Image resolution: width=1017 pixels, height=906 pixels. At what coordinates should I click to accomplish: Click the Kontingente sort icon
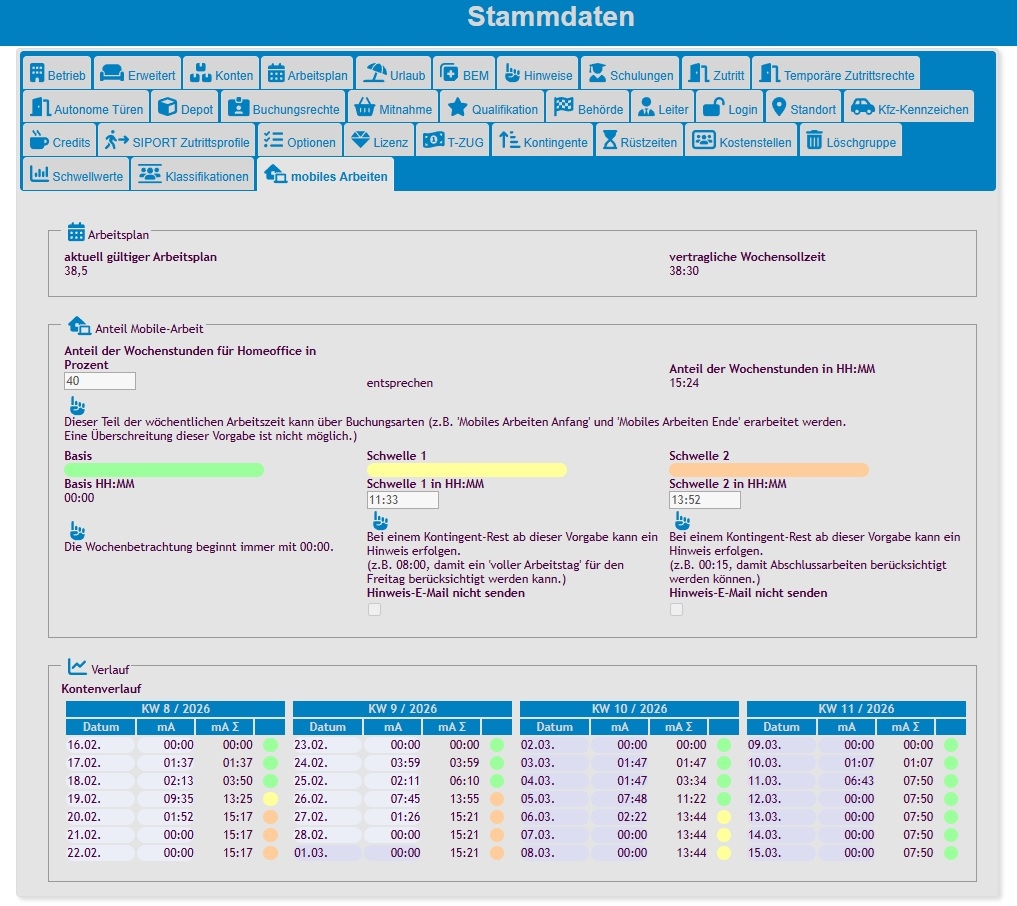pyautogui.click(x=509, y=140)
